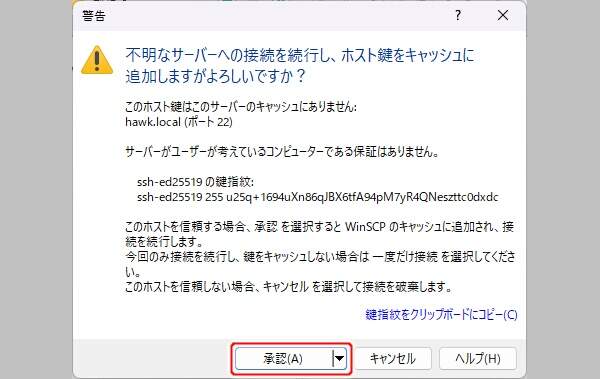Open the dropdown arrow beside 承認(A)
Screen dimensions: 600x379
point(339,359)
